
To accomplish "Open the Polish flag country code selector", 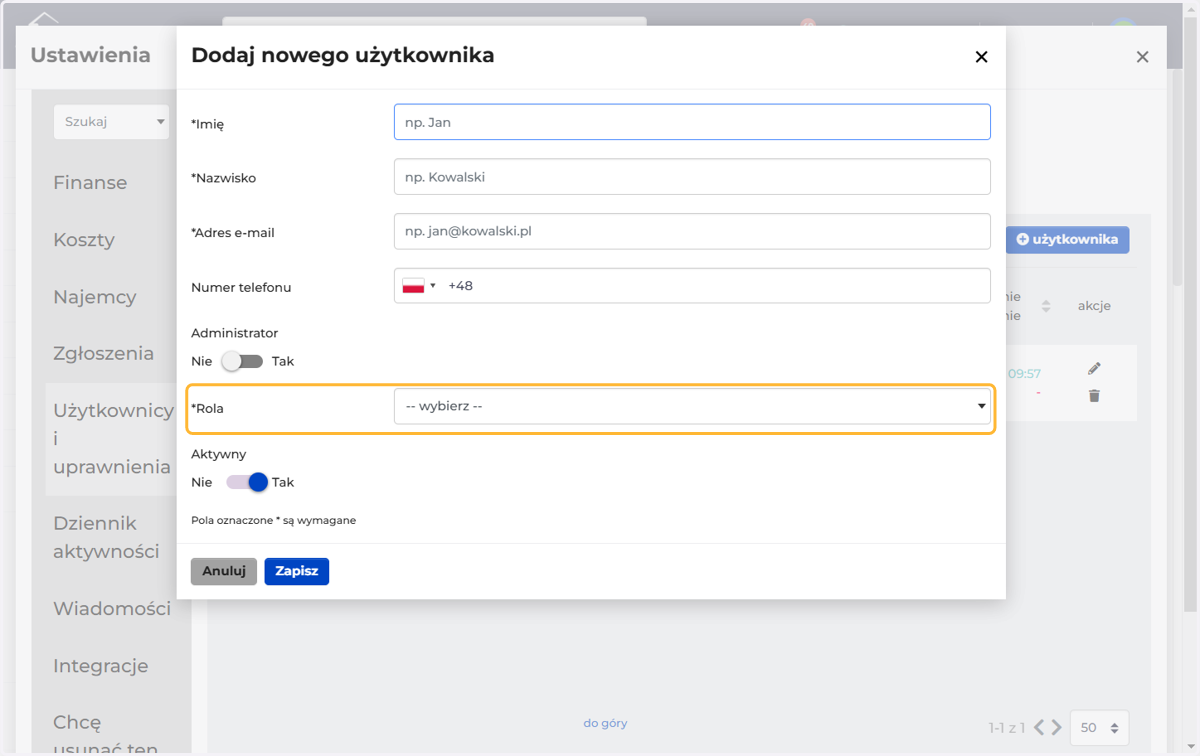I will 419,286.
